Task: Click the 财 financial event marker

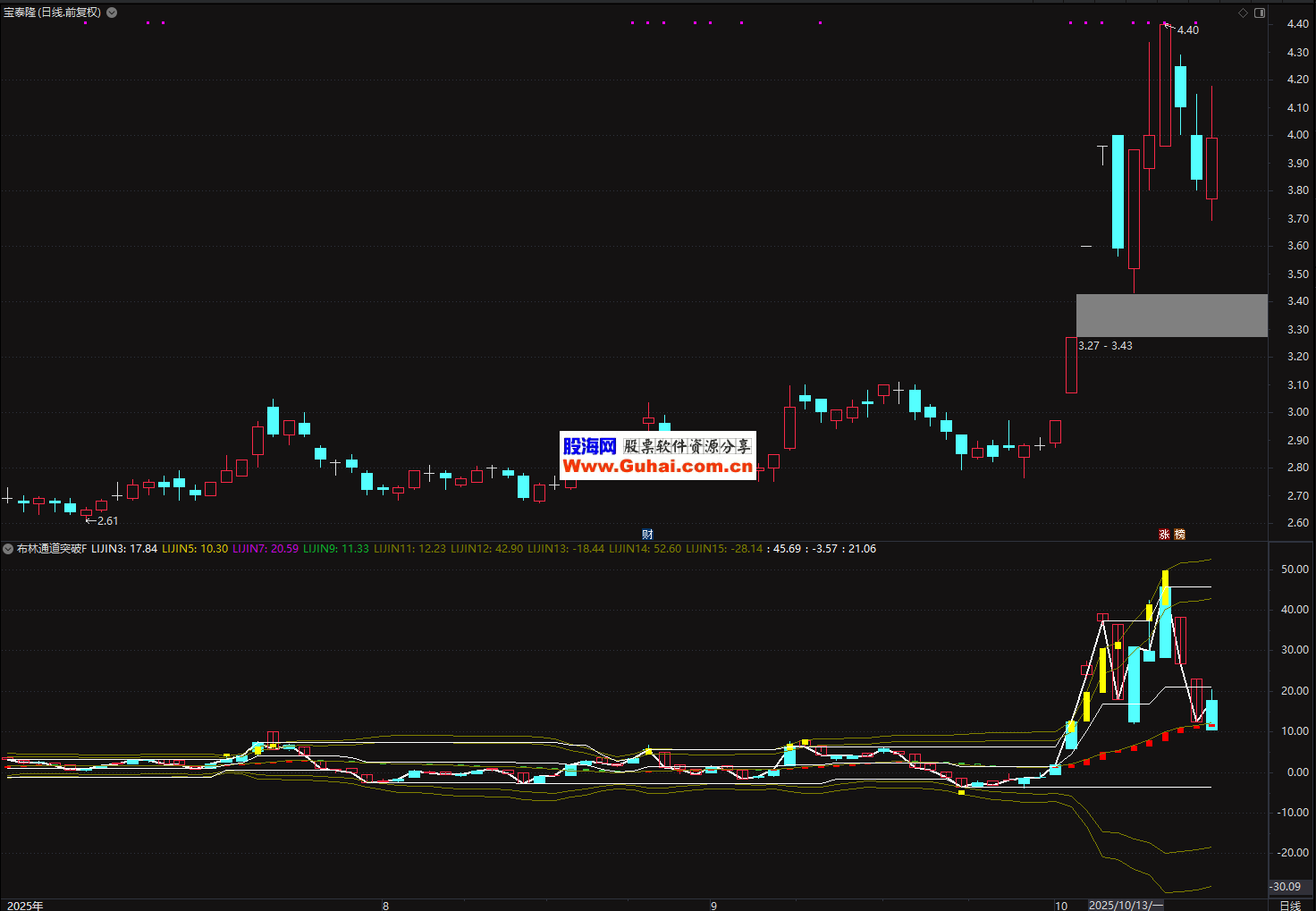Action: [647, 535]
